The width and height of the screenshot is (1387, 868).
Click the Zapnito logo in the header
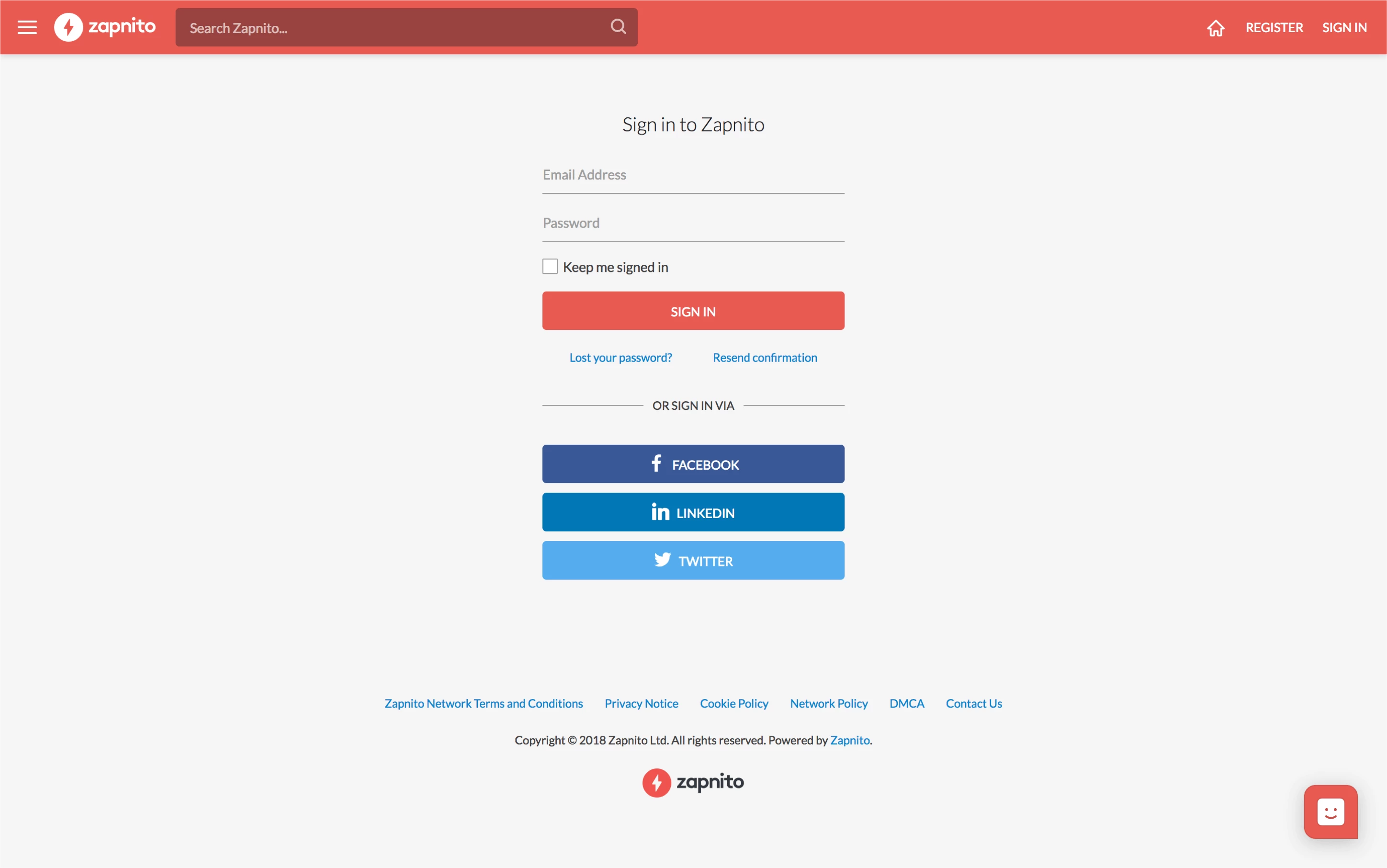105,27
